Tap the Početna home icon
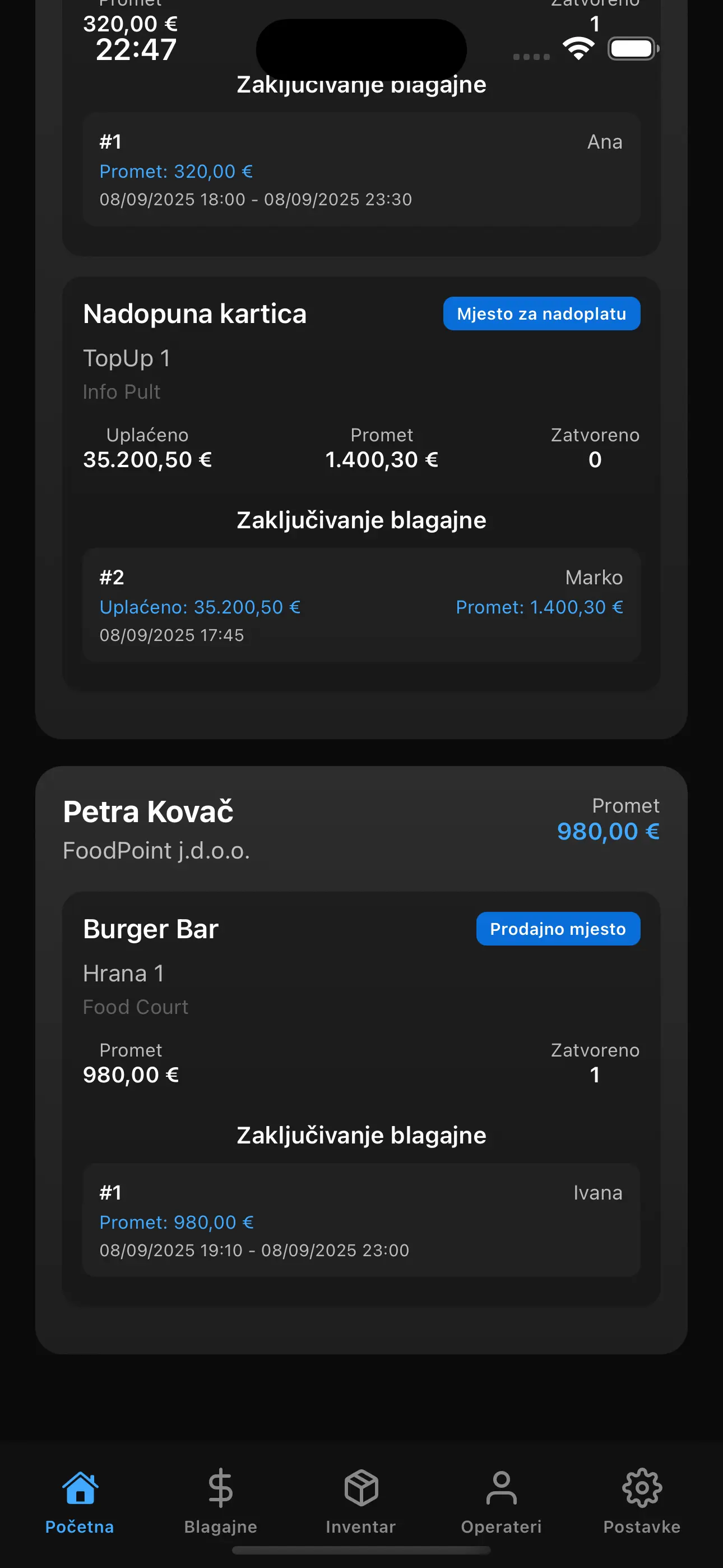The width and height of the screenshot is (723, 1568). pos(80,1488)
